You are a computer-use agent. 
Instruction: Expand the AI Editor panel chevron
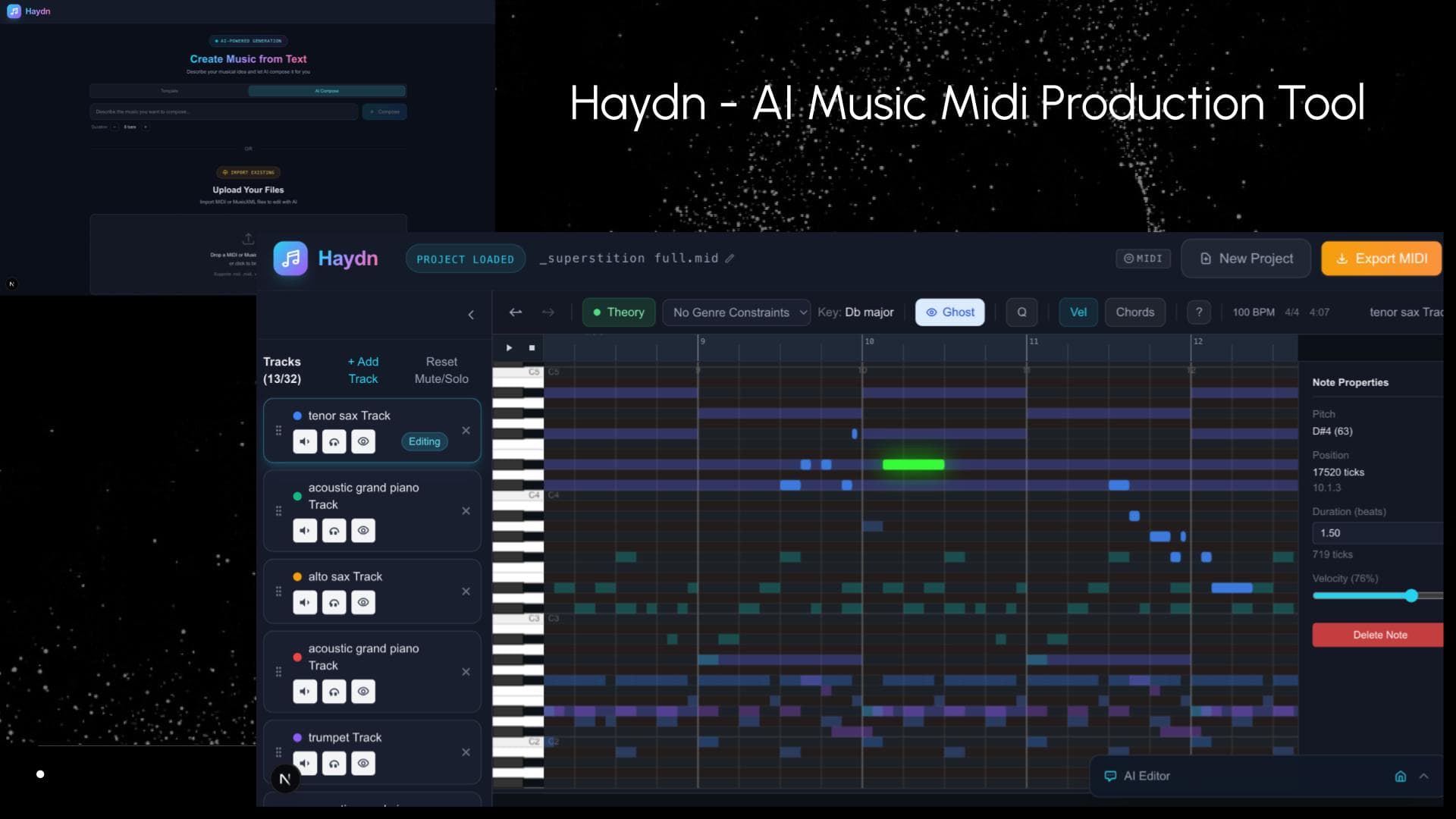tap(1424, 777)
